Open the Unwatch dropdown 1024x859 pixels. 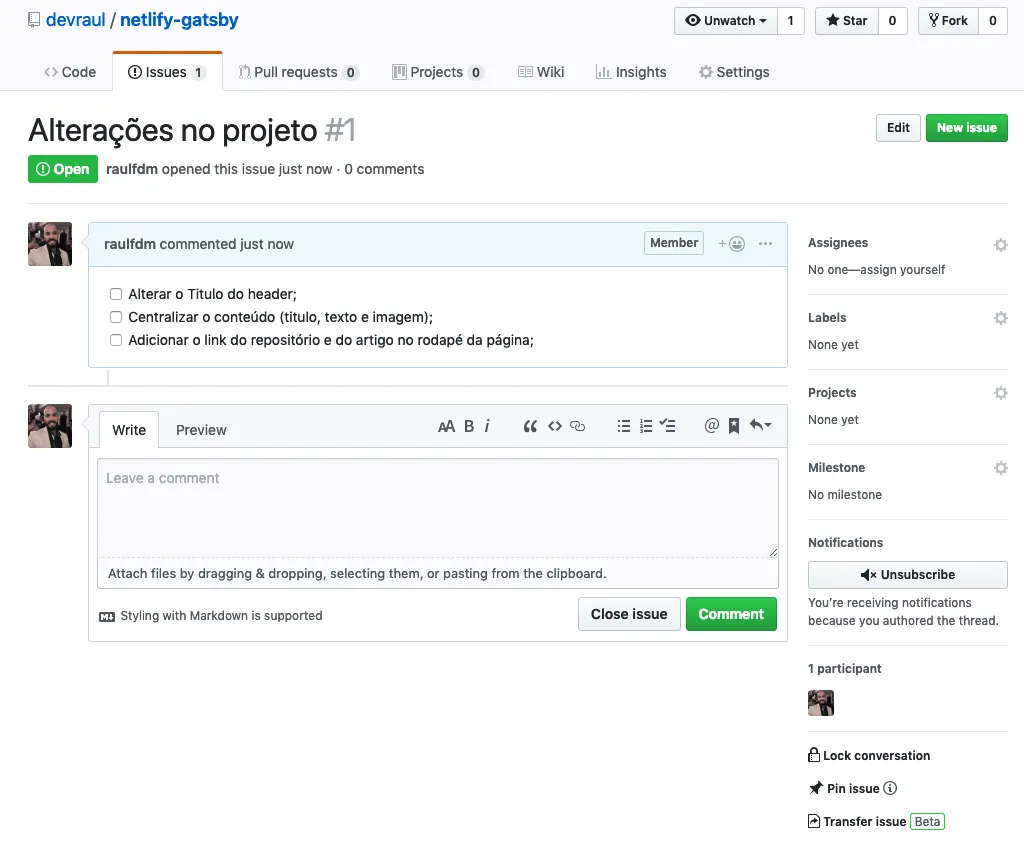726,21
